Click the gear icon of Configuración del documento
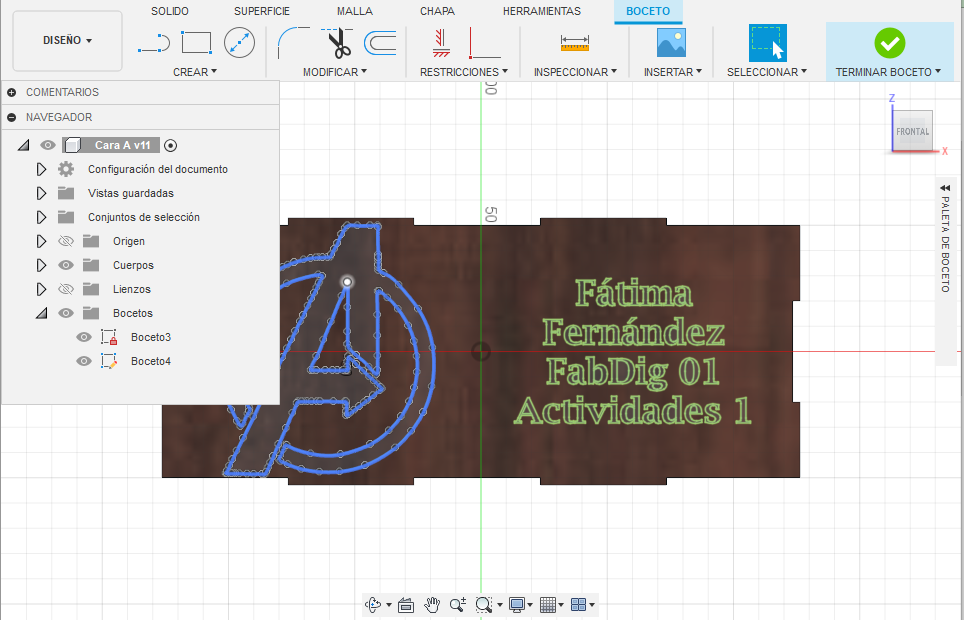This screenshot has width=964, height=620. tap(66, 169)
